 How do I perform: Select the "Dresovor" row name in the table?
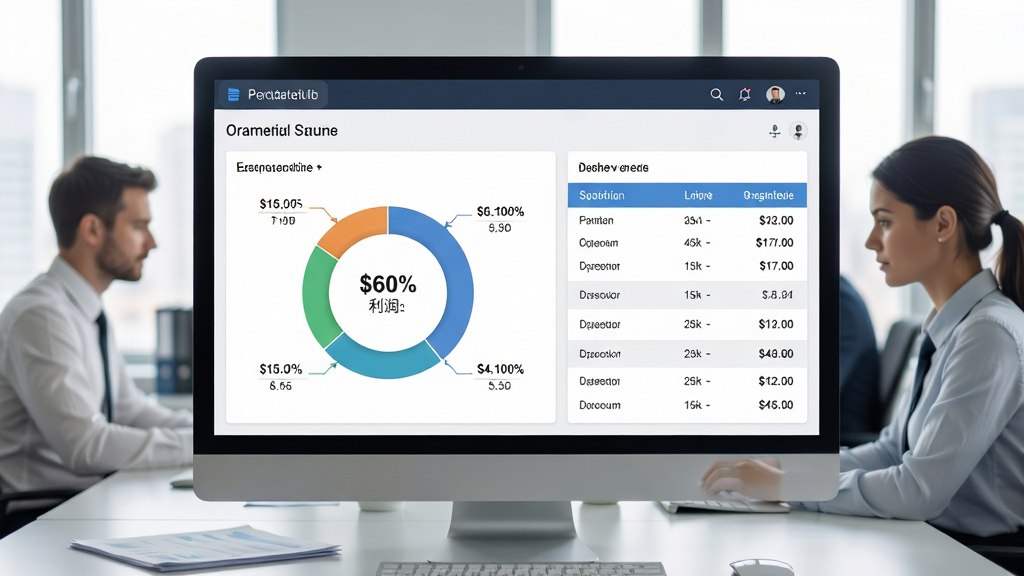click(600, 295)
